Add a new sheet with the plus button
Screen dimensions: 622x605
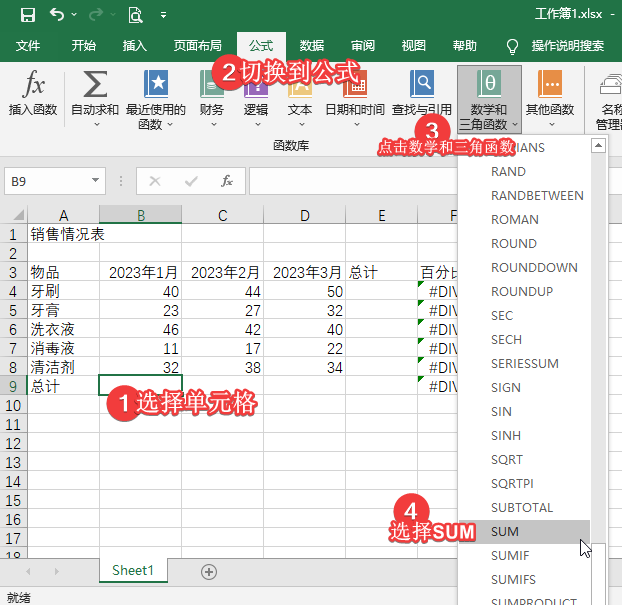209,572
